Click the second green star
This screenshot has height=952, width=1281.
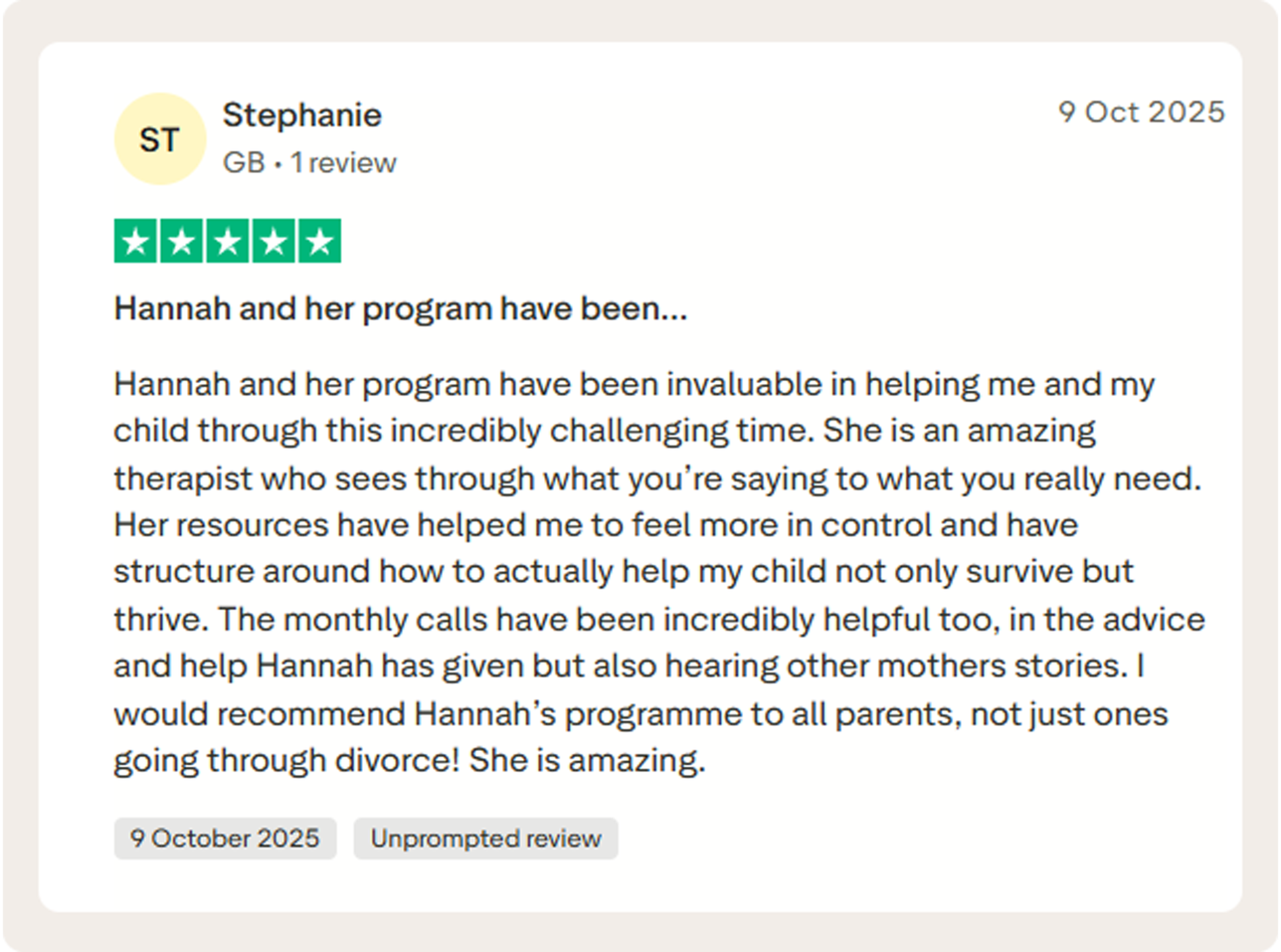[x=182, y=241]
